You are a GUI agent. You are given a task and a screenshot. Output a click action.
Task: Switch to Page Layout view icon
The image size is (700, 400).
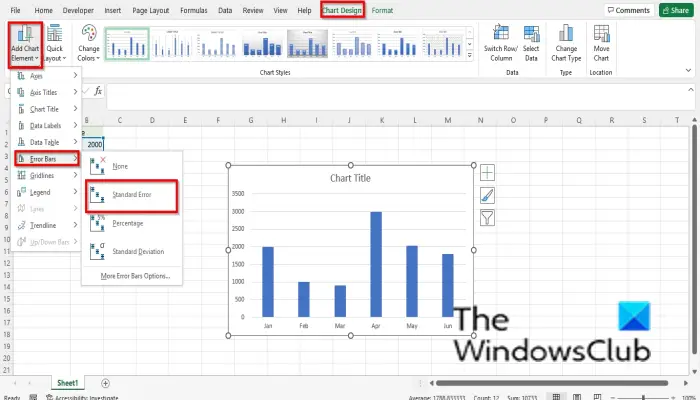click(577, 397)
